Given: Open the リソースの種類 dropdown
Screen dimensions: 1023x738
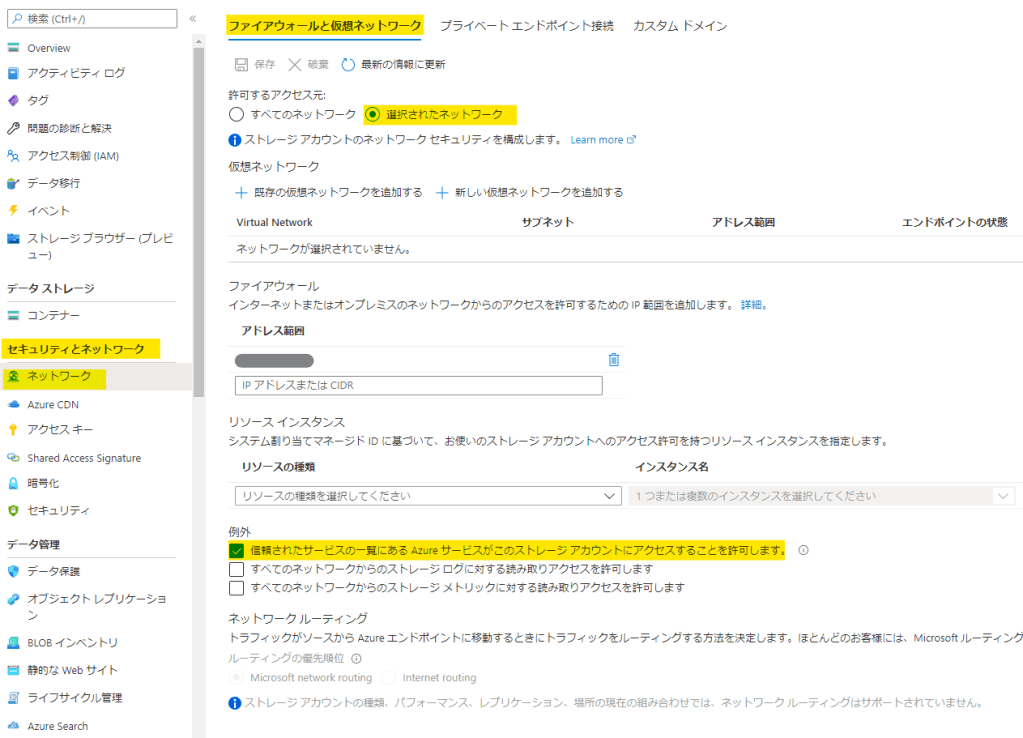Looking at the screenshot, I should click(427, 495).
